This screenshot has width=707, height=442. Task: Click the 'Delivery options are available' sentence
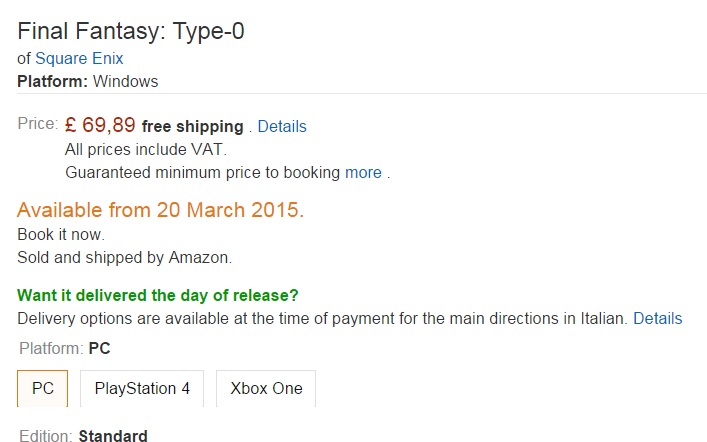point(322,318)
